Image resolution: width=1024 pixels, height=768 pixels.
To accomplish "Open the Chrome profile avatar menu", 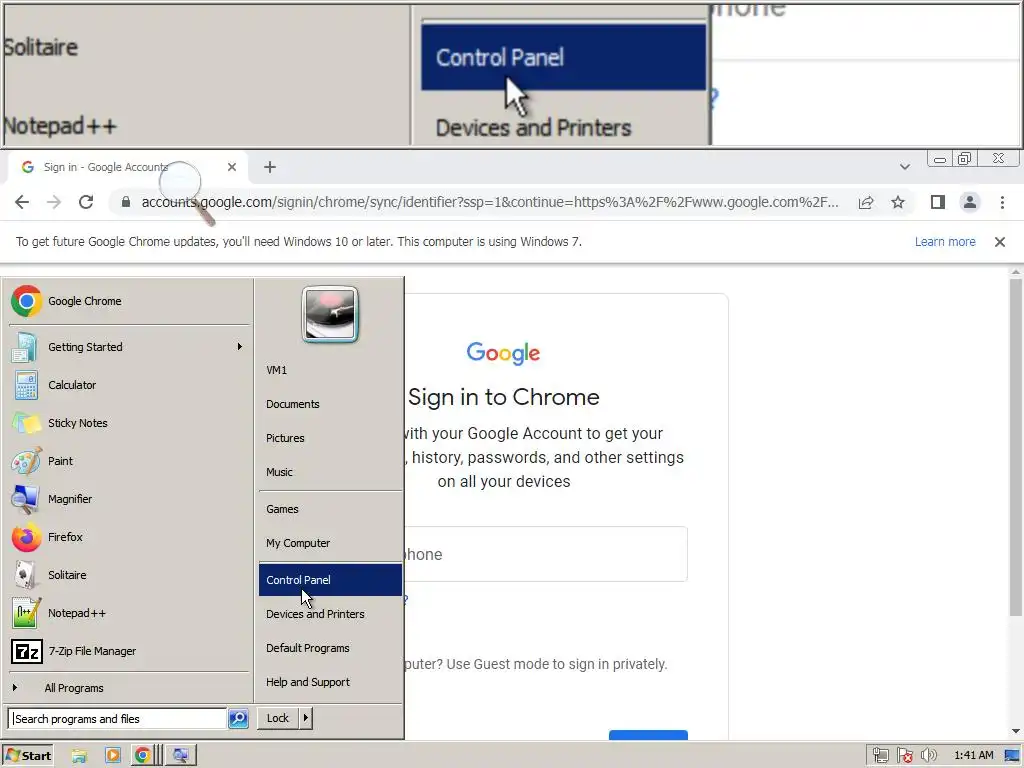I will 970,202.
